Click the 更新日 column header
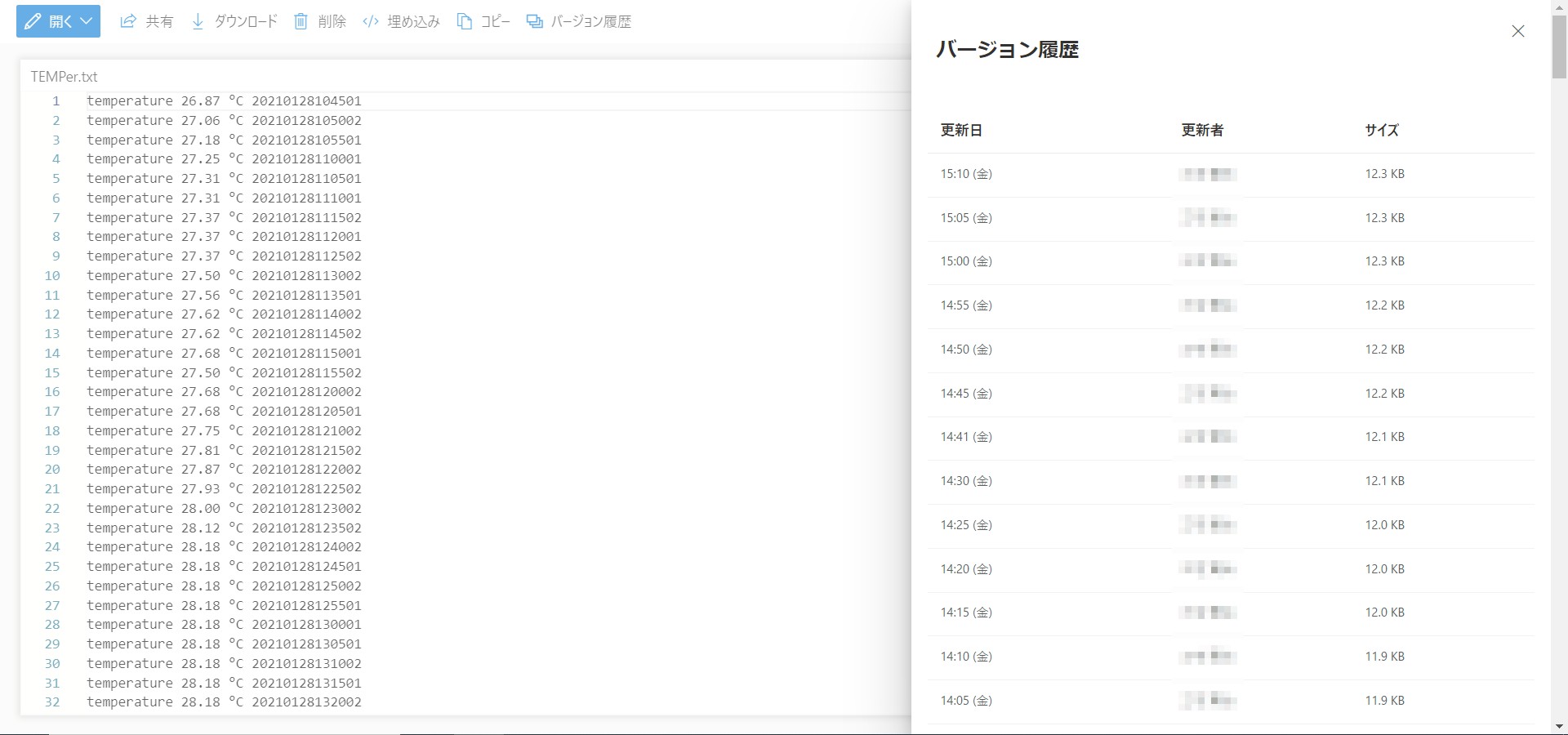 961,130
